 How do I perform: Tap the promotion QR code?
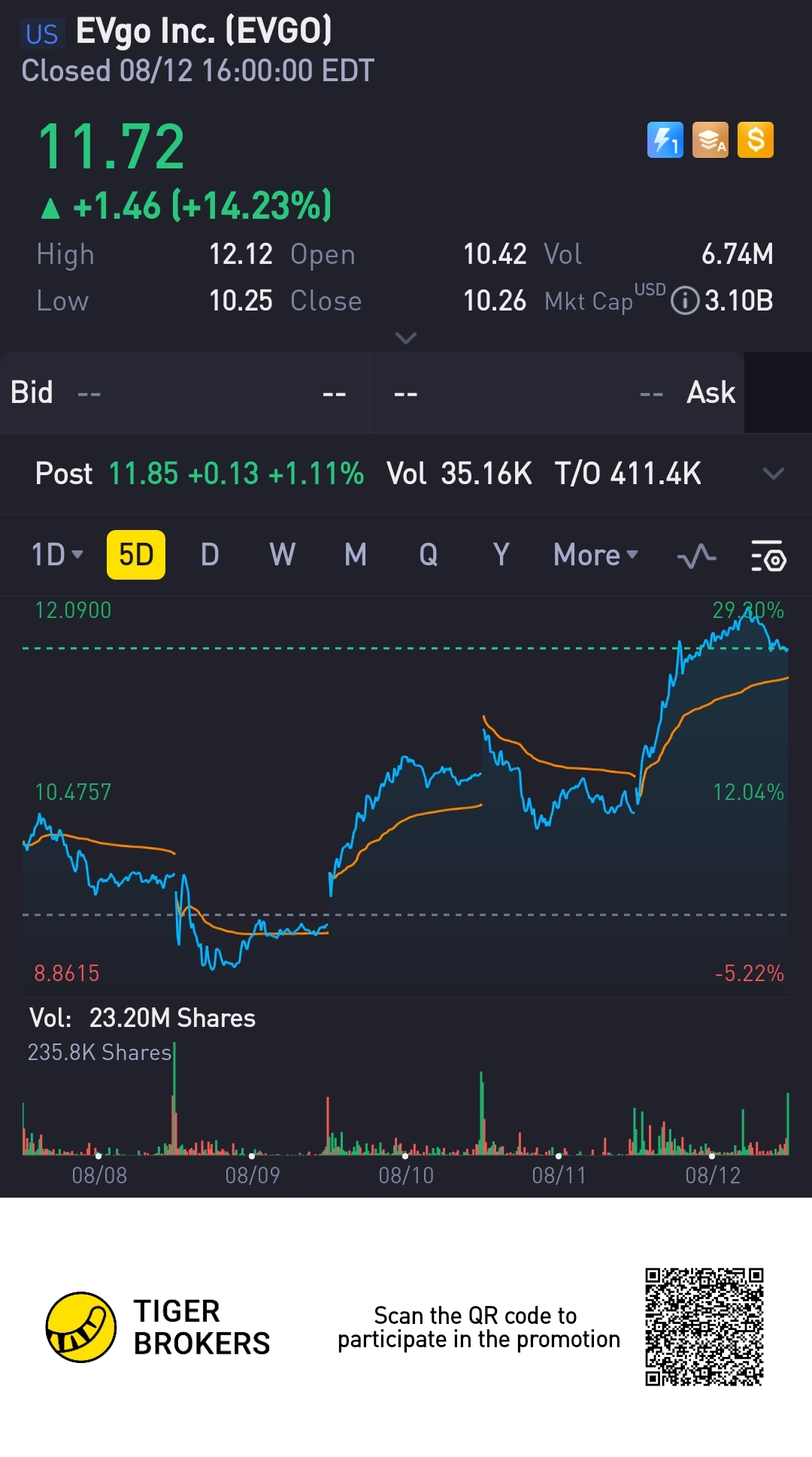(704, 1327)
